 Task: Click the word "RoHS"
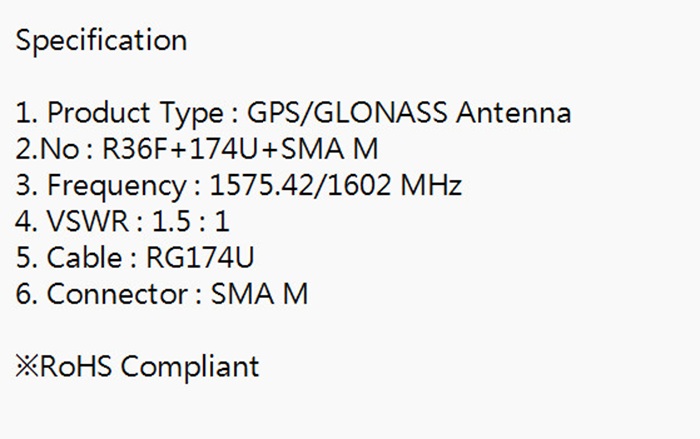[76, 367]
